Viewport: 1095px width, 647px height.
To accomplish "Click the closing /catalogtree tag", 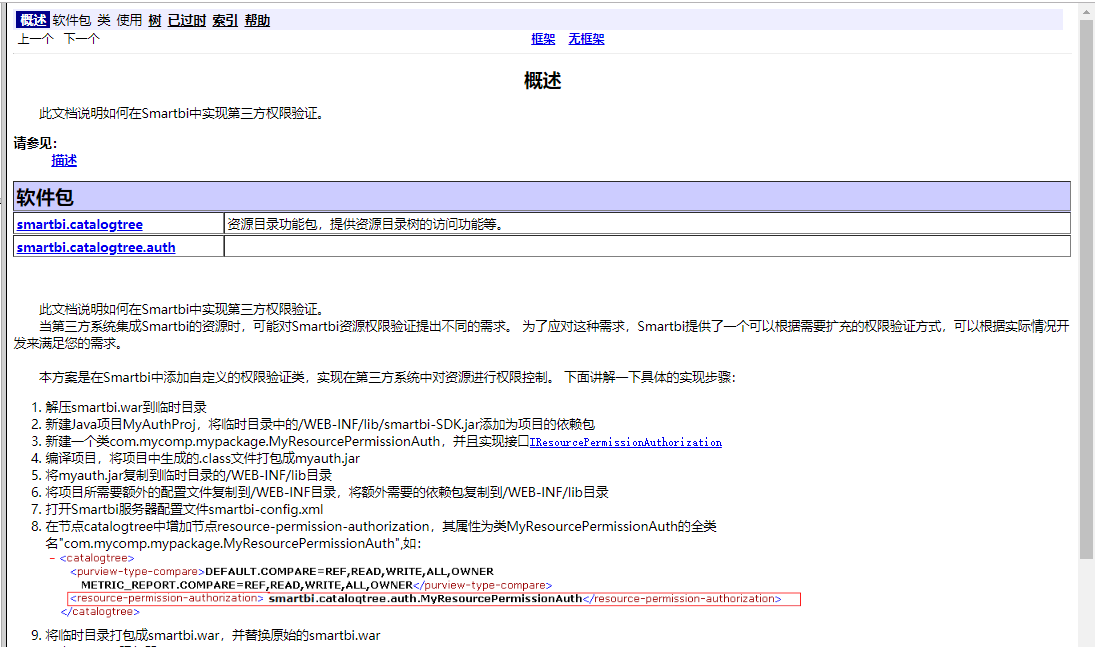I will [x=100, y=612].
